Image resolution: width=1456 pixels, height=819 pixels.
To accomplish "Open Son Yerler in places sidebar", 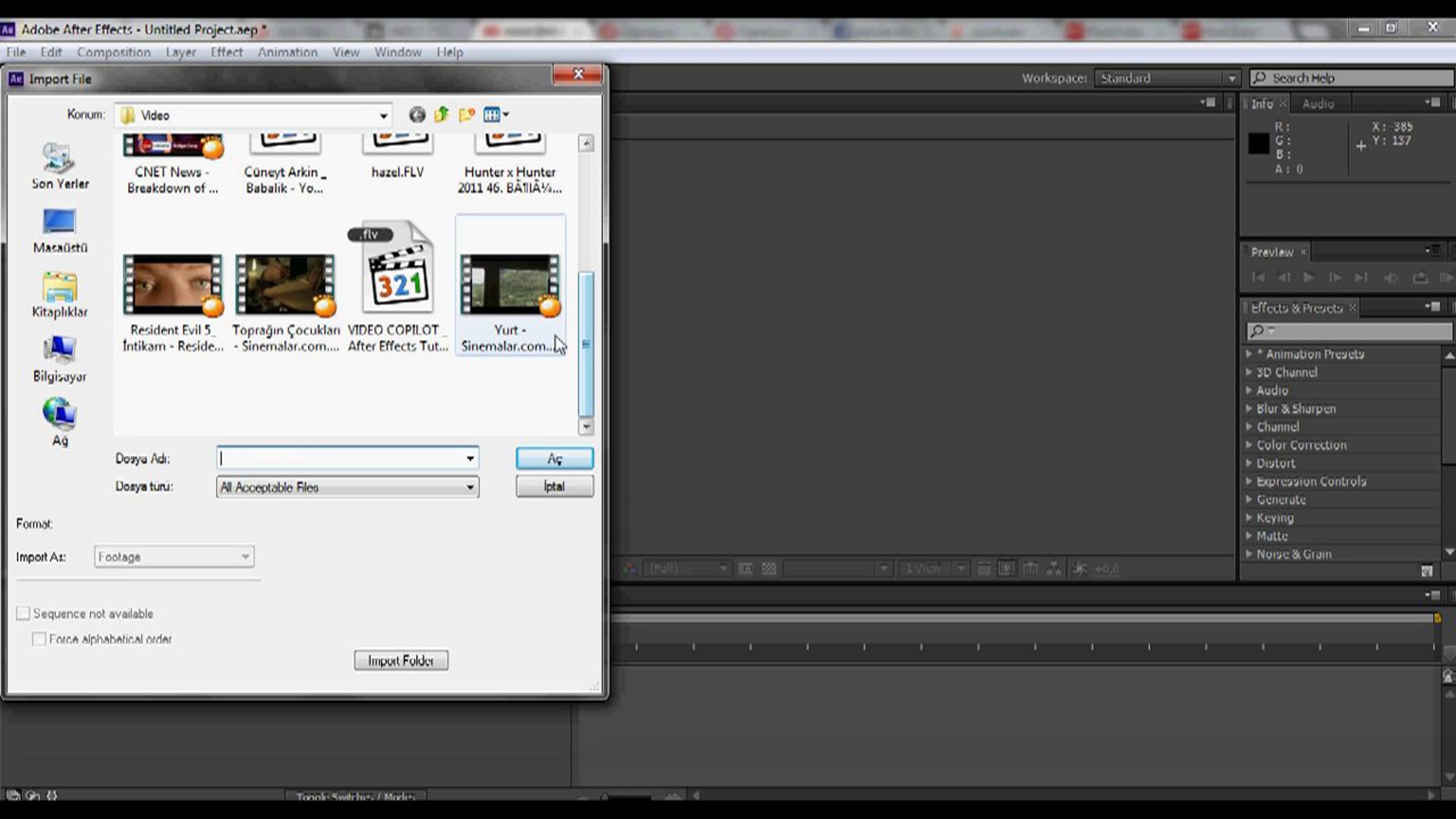I will coord(60,166).
